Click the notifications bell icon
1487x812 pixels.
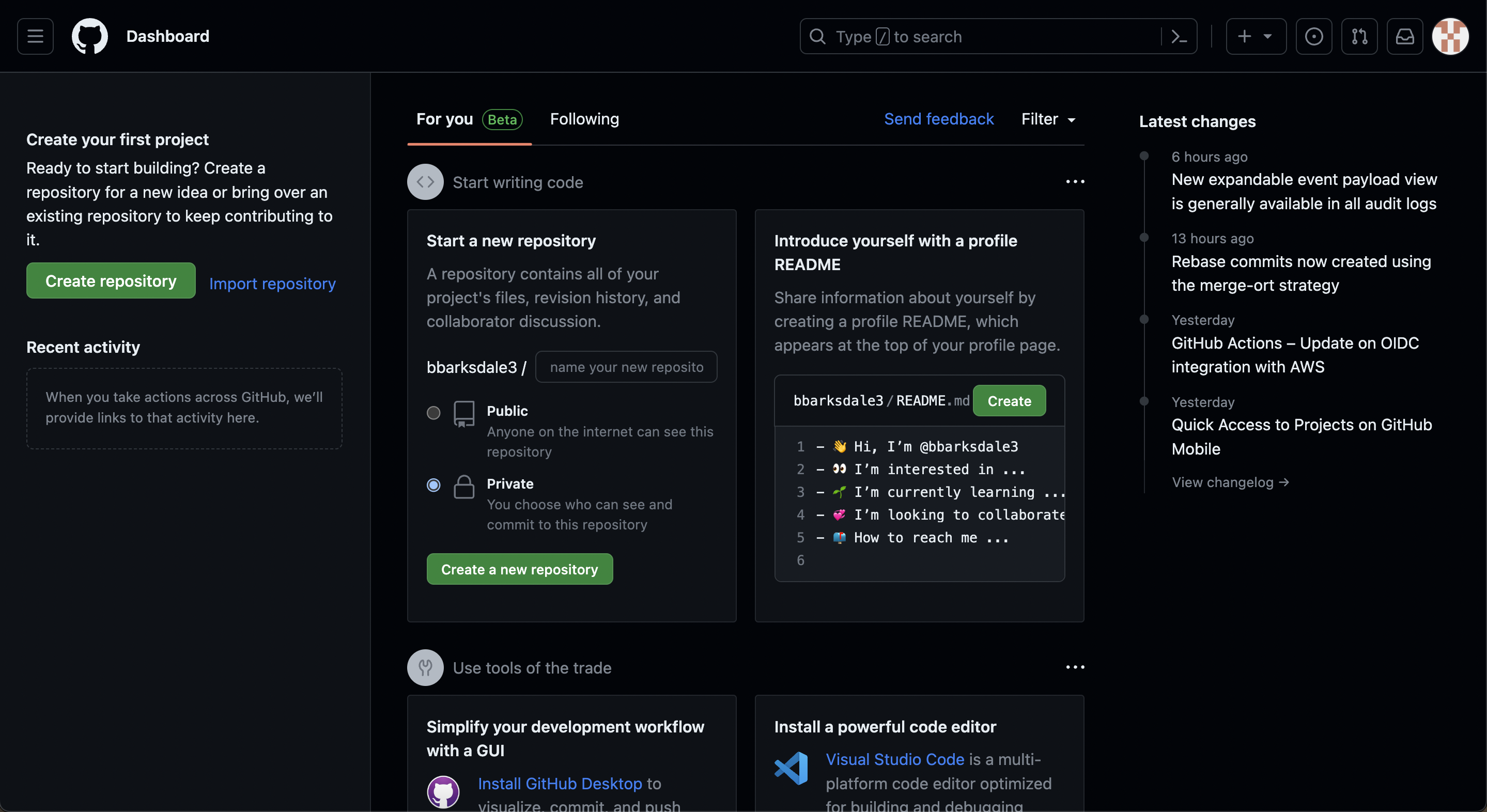pos(1405,35)
